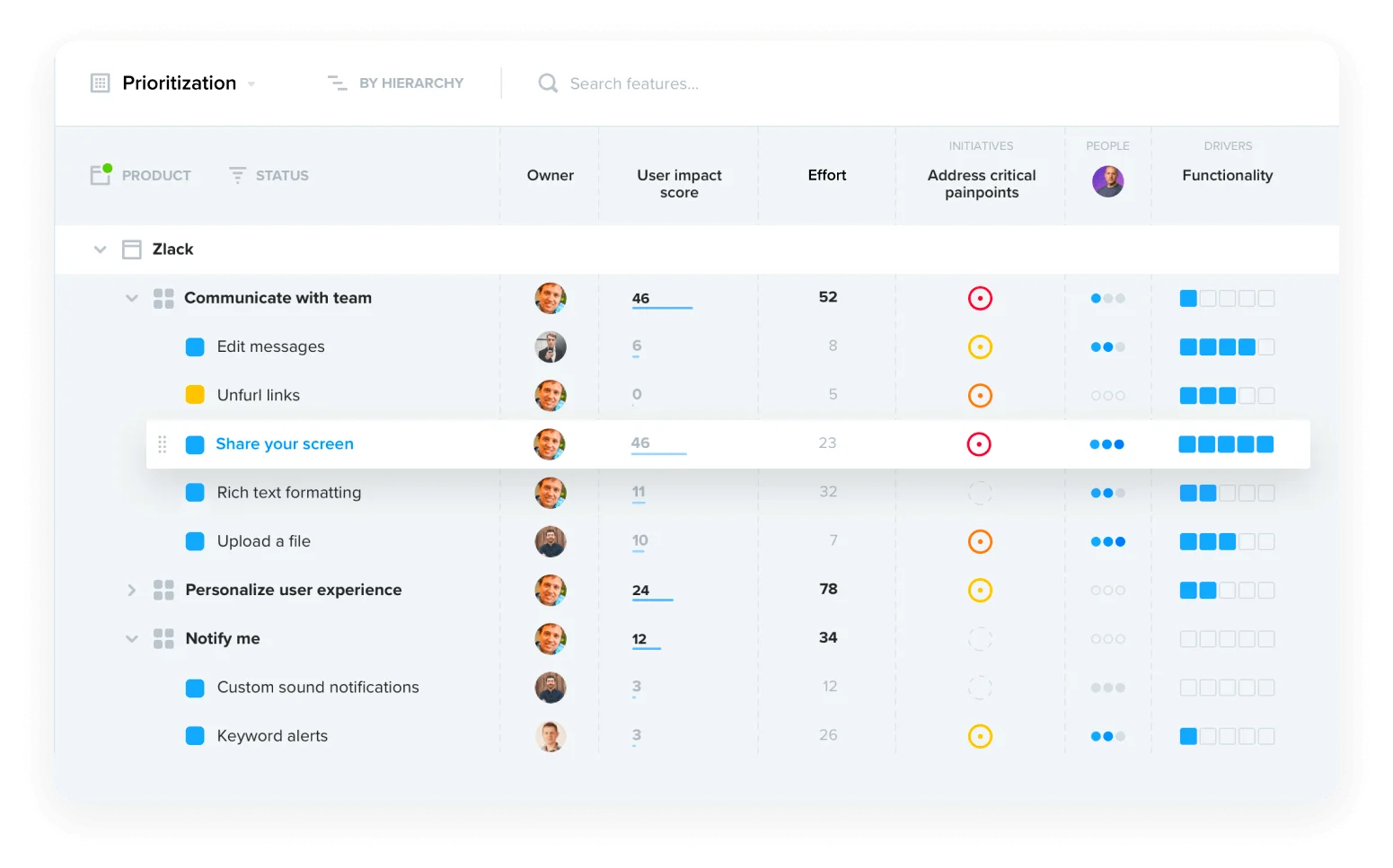This screenshot has height=868, width=1393.
Task: Sort by User impact score column
Action: coord(680,184)
